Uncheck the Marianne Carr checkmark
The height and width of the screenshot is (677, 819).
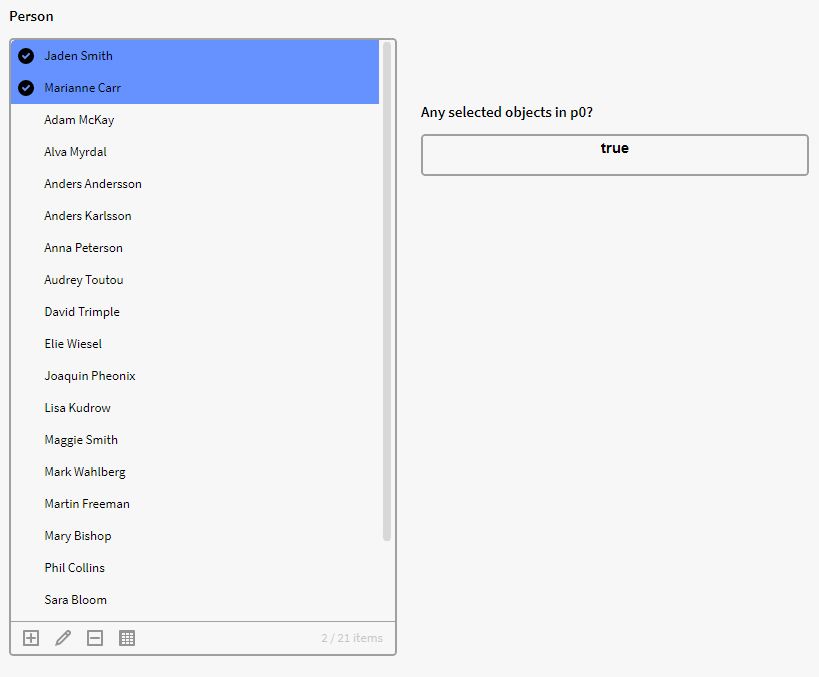[x=26, y=88]
